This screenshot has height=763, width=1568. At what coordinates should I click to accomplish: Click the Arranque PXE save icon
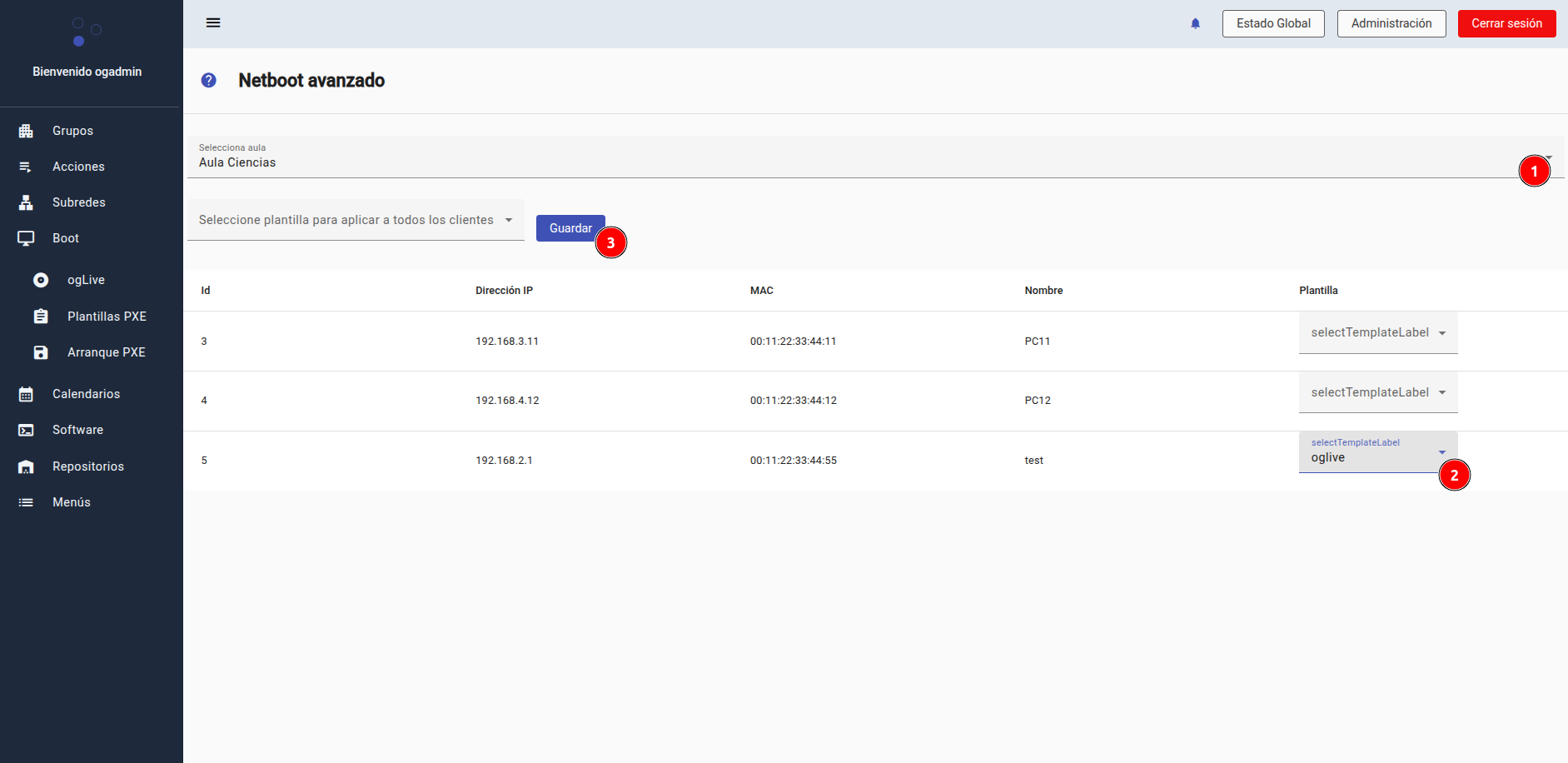[x=41, y=352]
